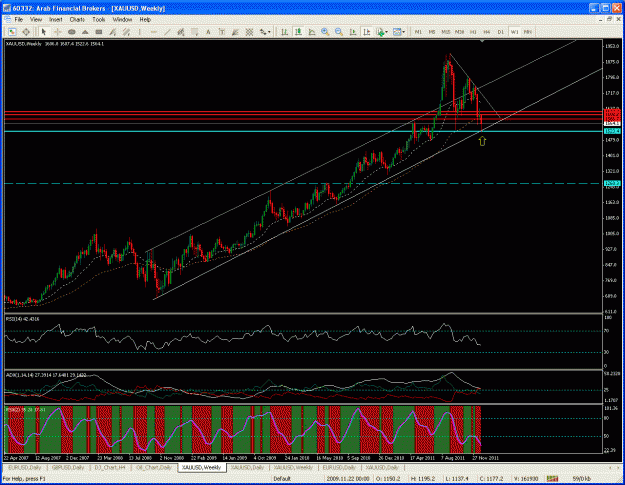Choose the Triangle drawing tool
625x485 pixels.
pos(85,32)
